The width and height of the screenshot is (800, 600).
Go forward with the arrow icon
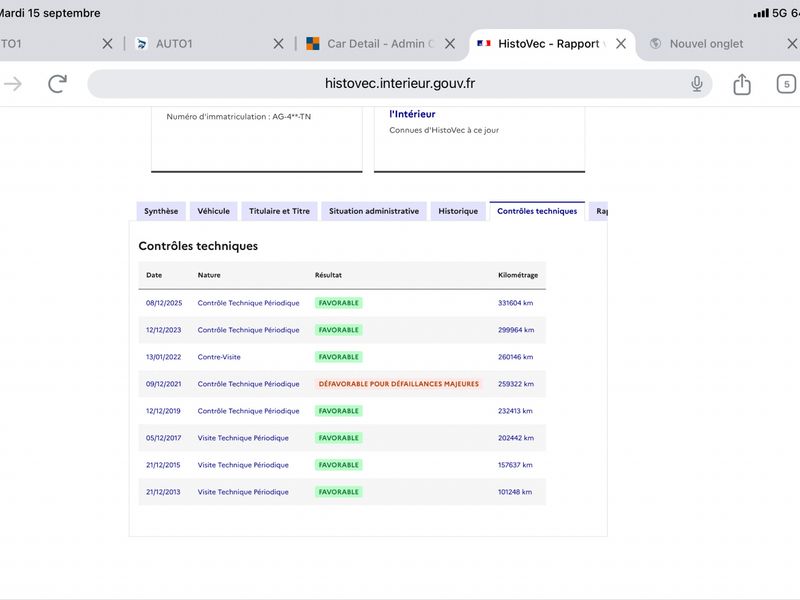coord(13,84)
